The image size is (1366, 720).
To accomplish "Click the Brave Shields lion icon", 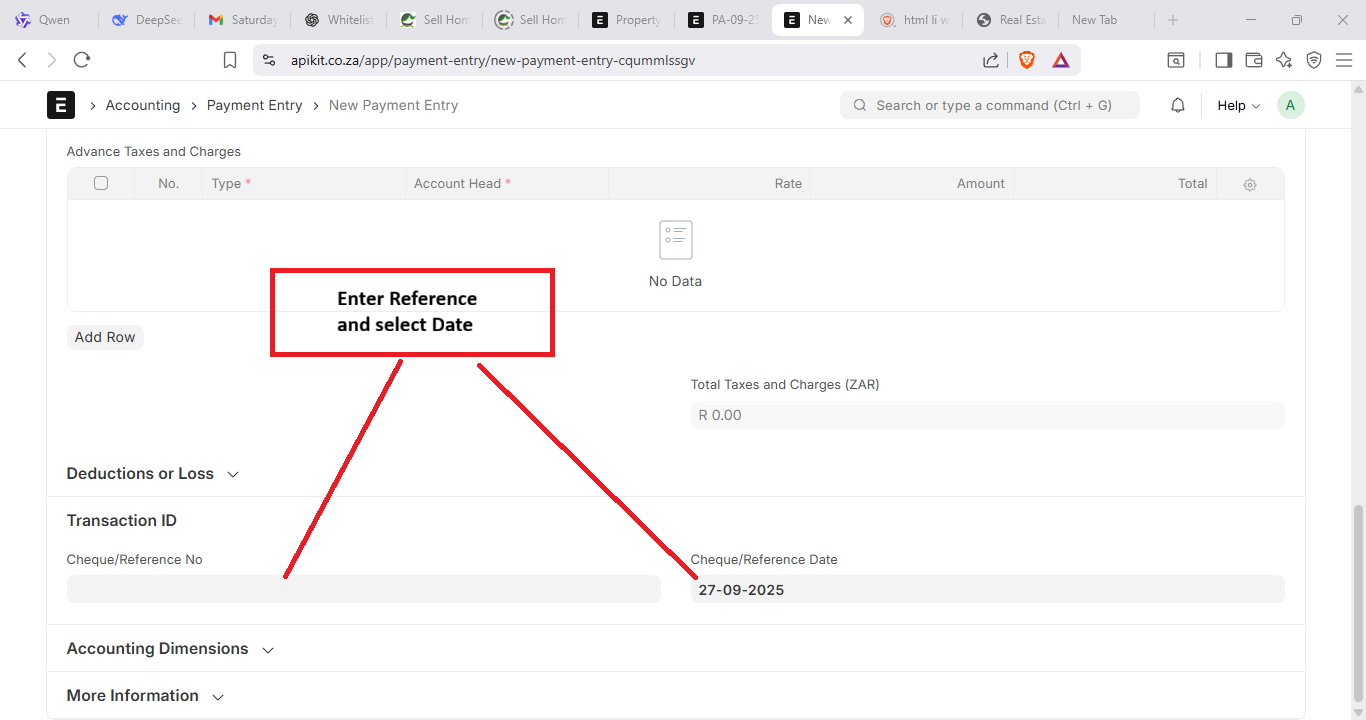I will coord(1027,60).
